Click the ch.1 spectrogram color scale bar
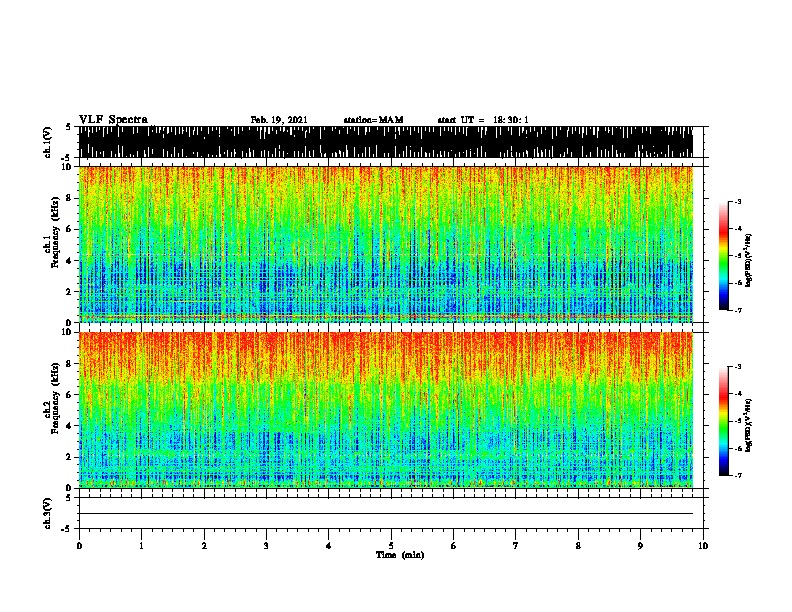Screen dimensions: 792x612 point(724,256)
